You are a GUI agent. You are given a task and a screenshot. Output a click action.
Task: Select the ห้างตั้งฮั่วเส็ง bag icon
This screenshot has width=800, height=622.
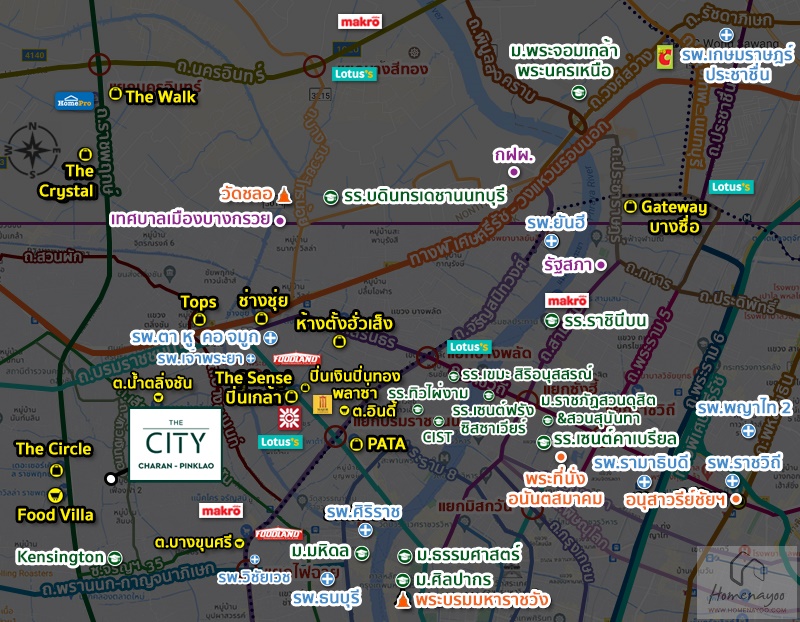pyautogui.click(x=339, y=341)
